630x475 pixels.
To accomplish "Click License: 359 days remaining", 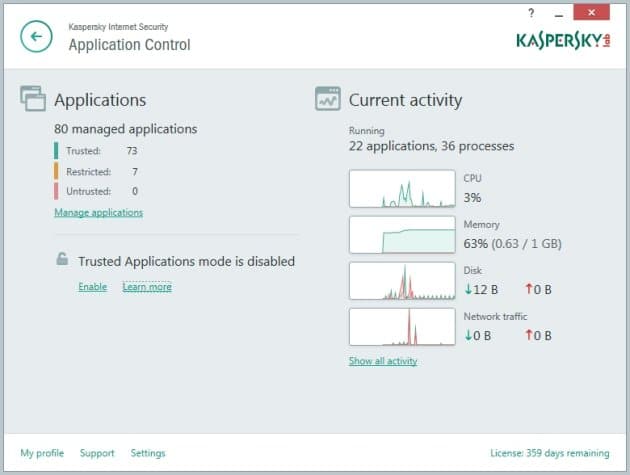I will tap(550, 453).
